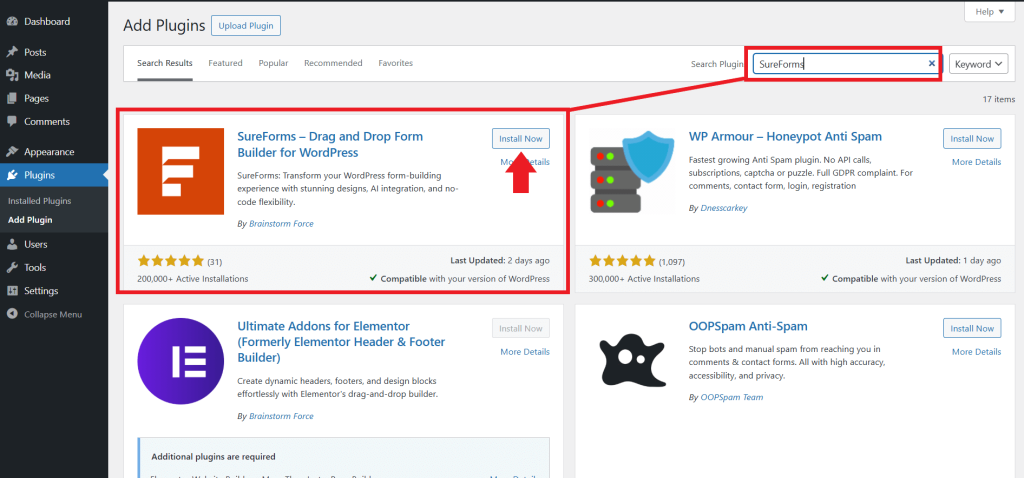This screenshot has height=478, width=1024.
Task: Clear the search field with the X icon
Action: coord(932,63)
